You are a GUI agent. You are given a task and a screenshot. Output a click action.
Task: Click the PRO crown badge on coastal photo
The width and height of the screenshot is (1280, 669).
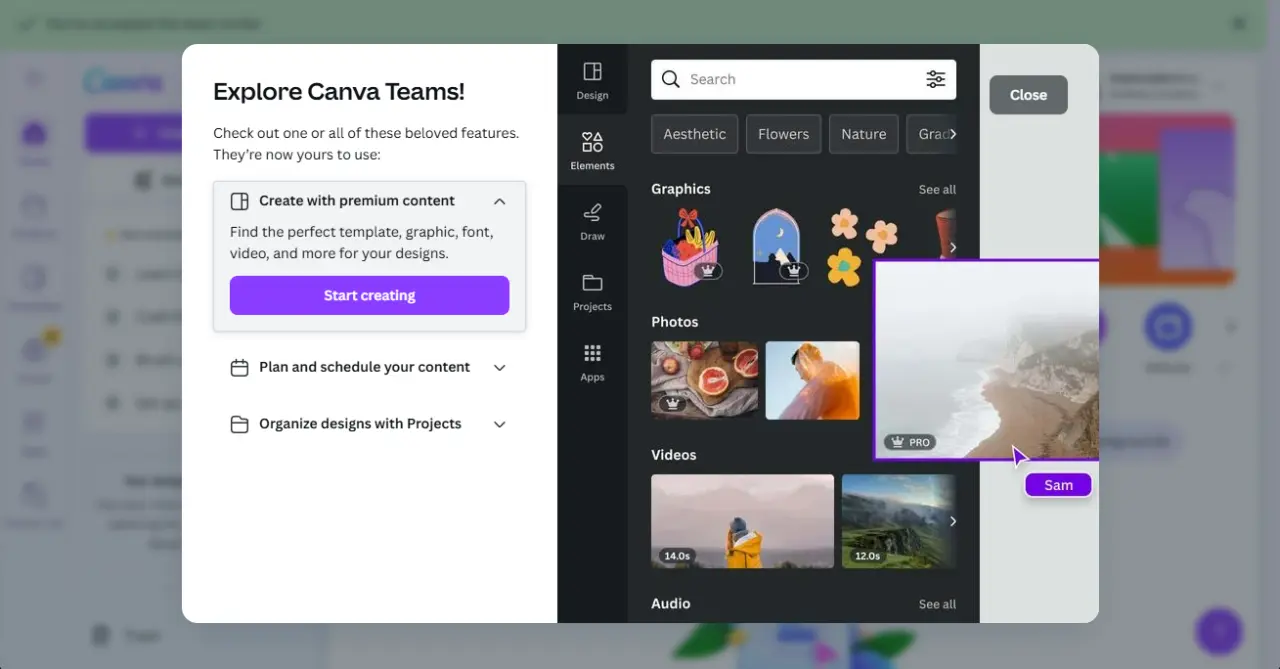coord(909,442)
